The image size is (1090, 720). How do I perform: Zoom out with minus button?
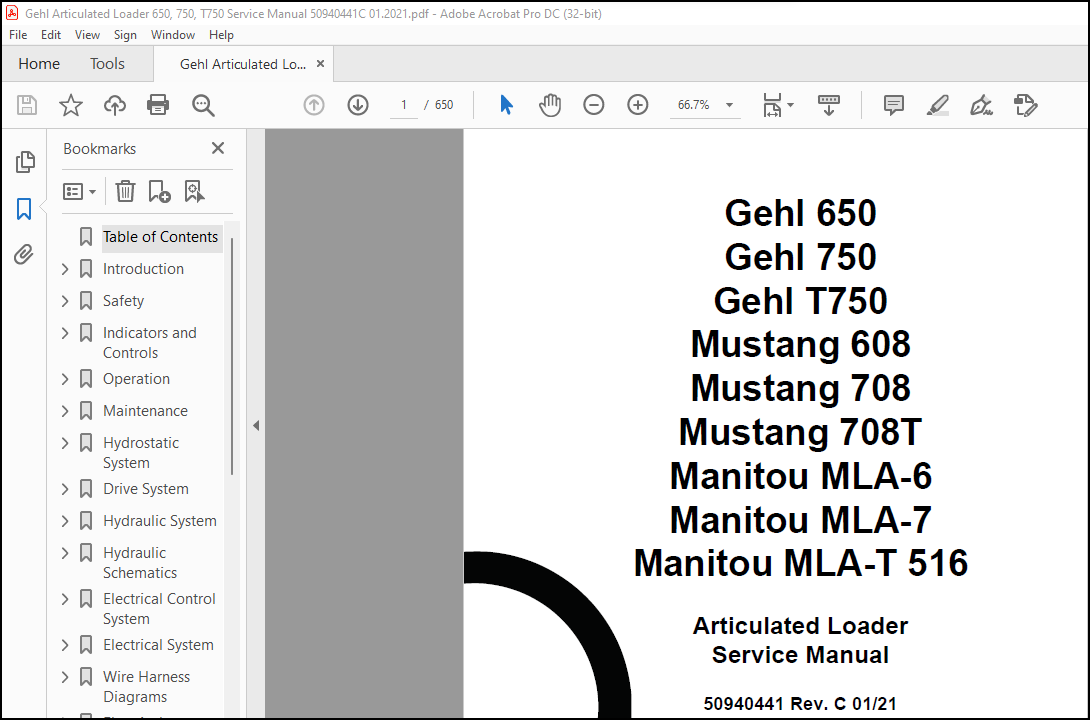593,105
